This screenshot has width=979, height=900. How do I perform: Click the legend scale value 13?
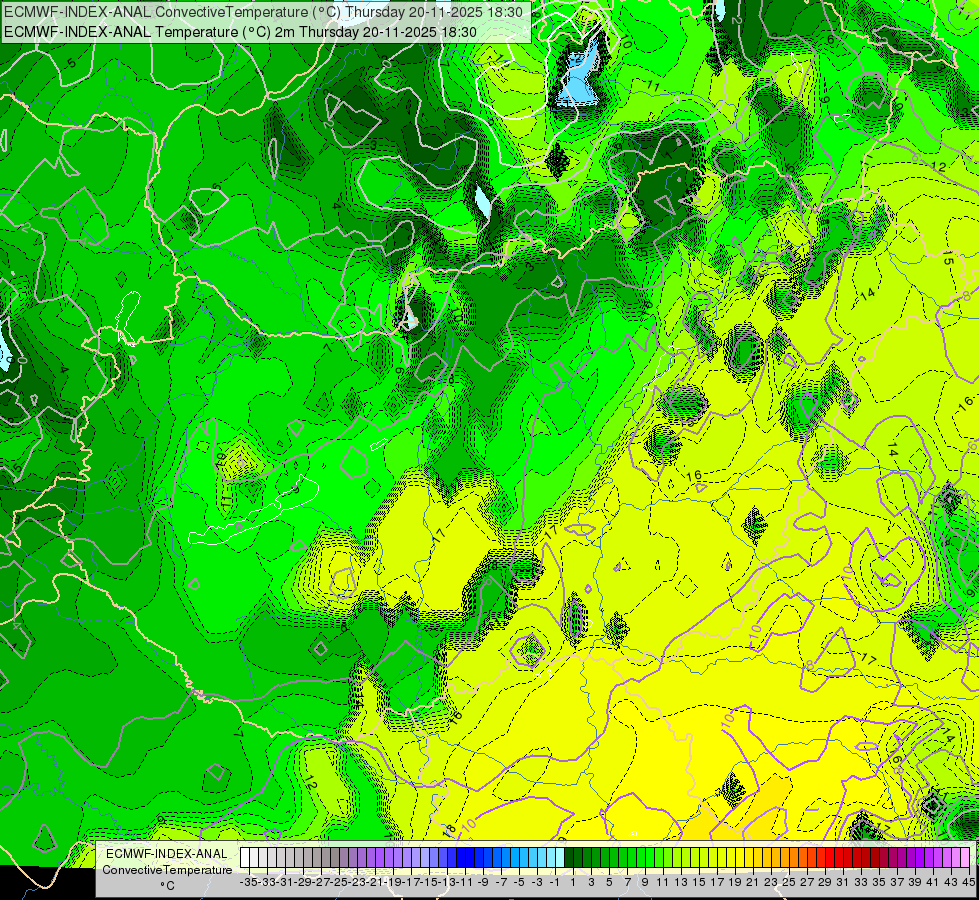(681, 883)
